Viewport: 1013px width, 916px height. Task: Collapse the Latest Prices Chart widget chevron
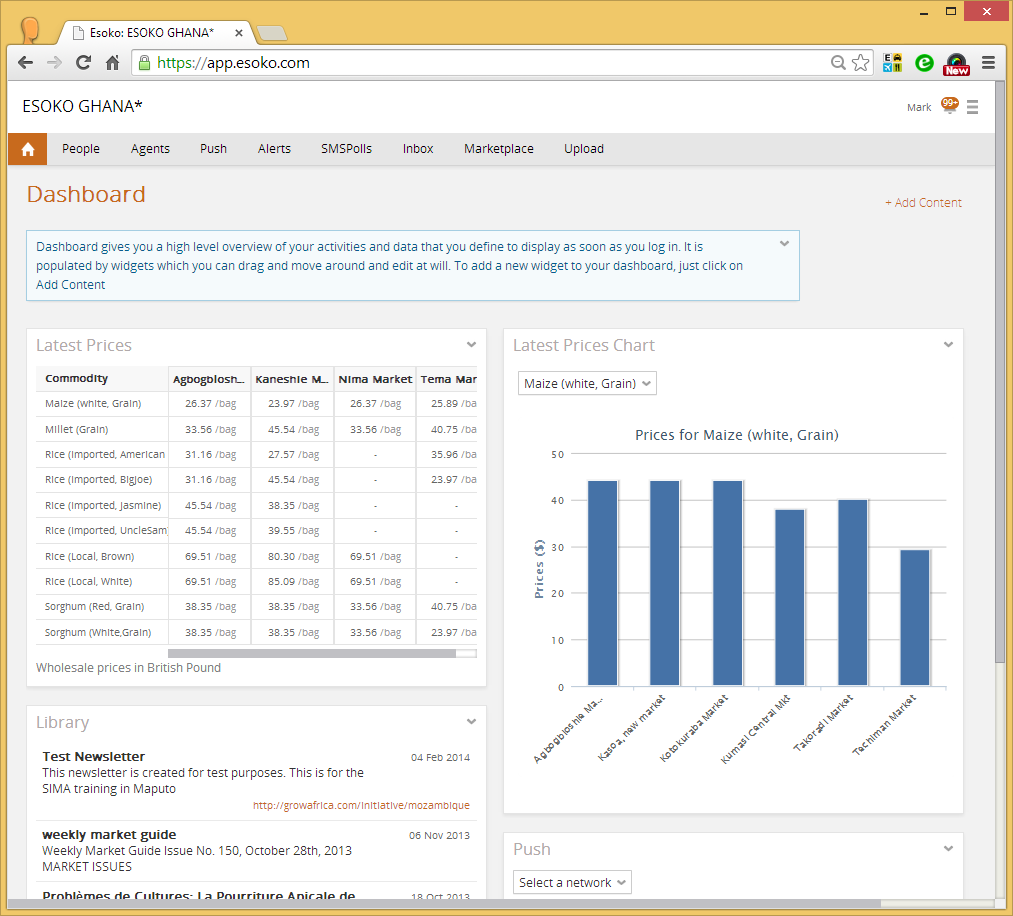pyautogui.click(x=948, y=345)
